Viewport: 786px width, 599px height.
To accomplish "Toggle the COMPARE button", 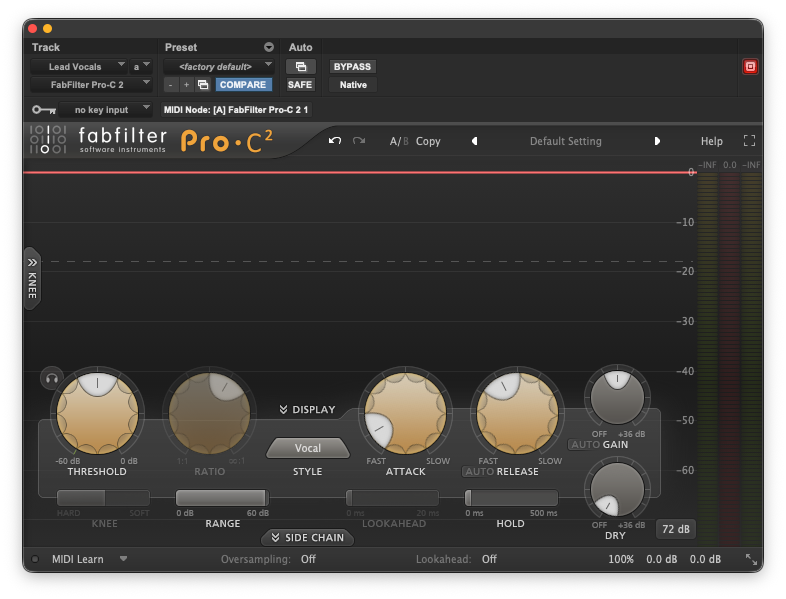I will (243, 85).
